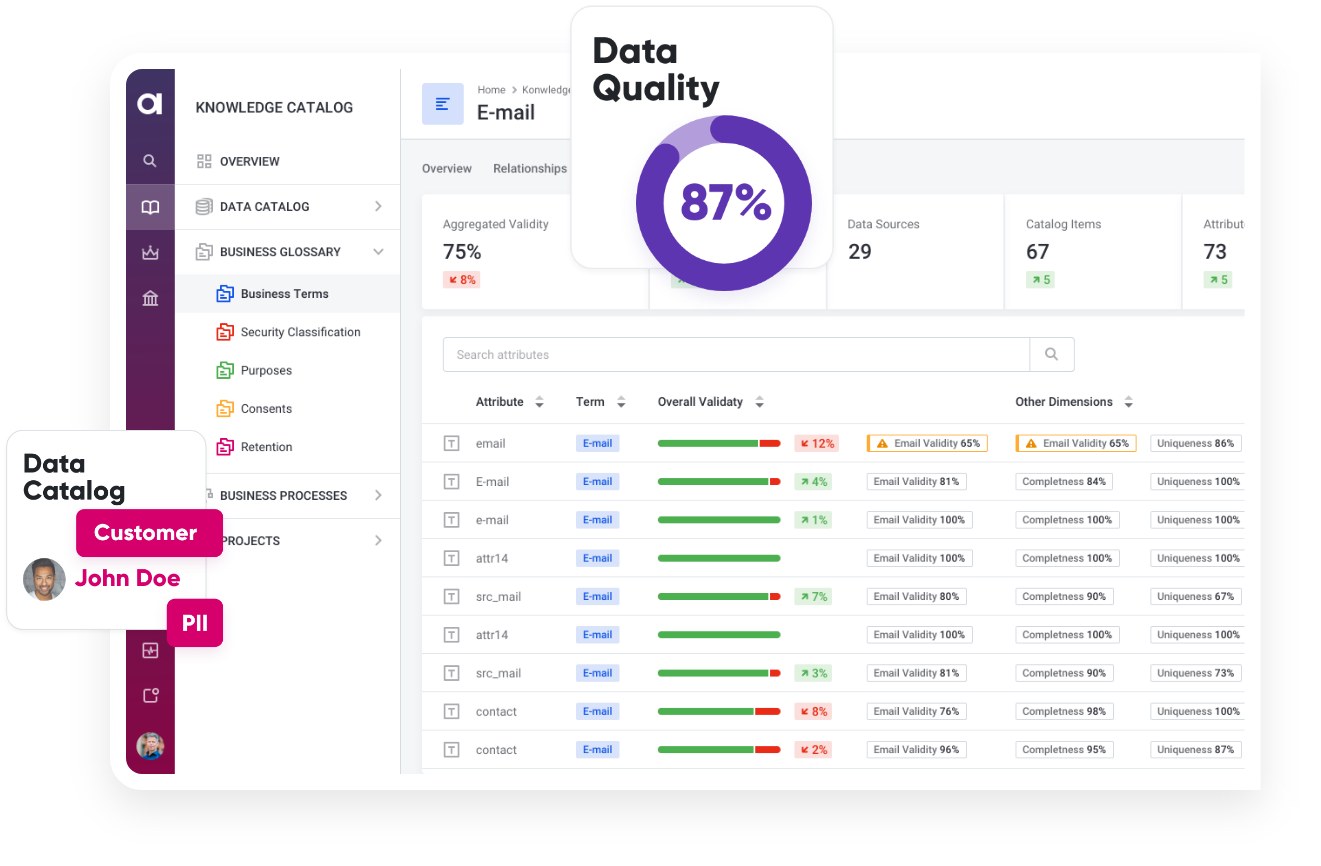Click Completness 84% tag
Image resolution: width=1321 pixels, height=866 pixels.
(1064, 481)
